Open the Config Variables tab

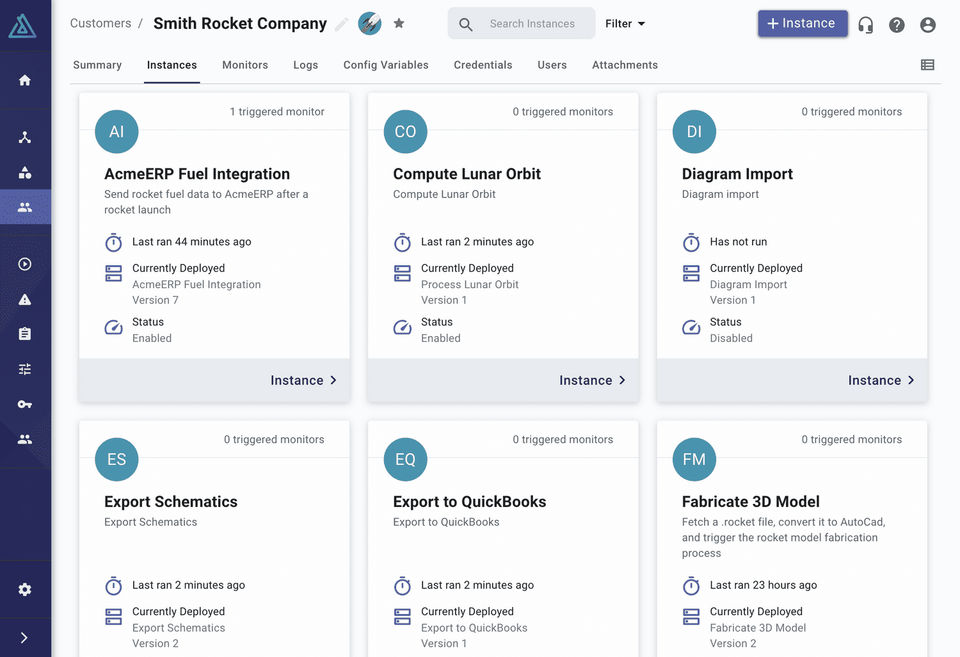tap(386, 65)
